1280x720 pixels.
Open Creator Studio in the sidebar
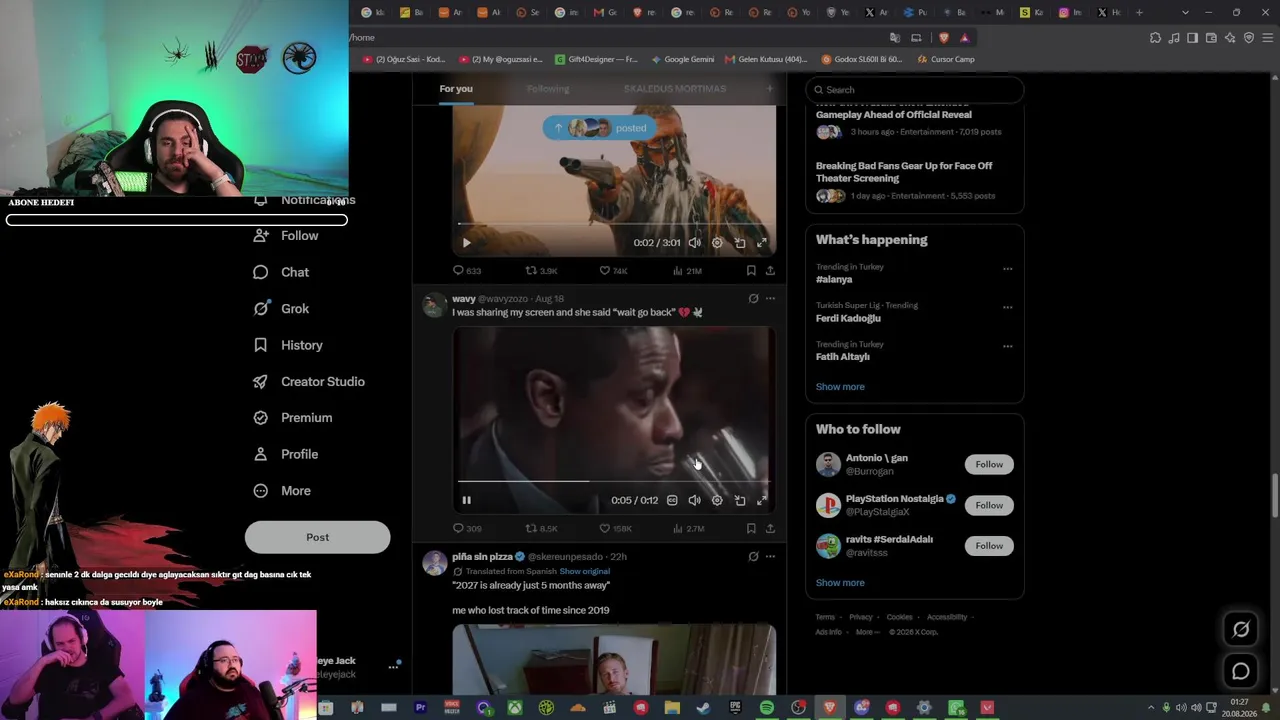tap(309, 382)
